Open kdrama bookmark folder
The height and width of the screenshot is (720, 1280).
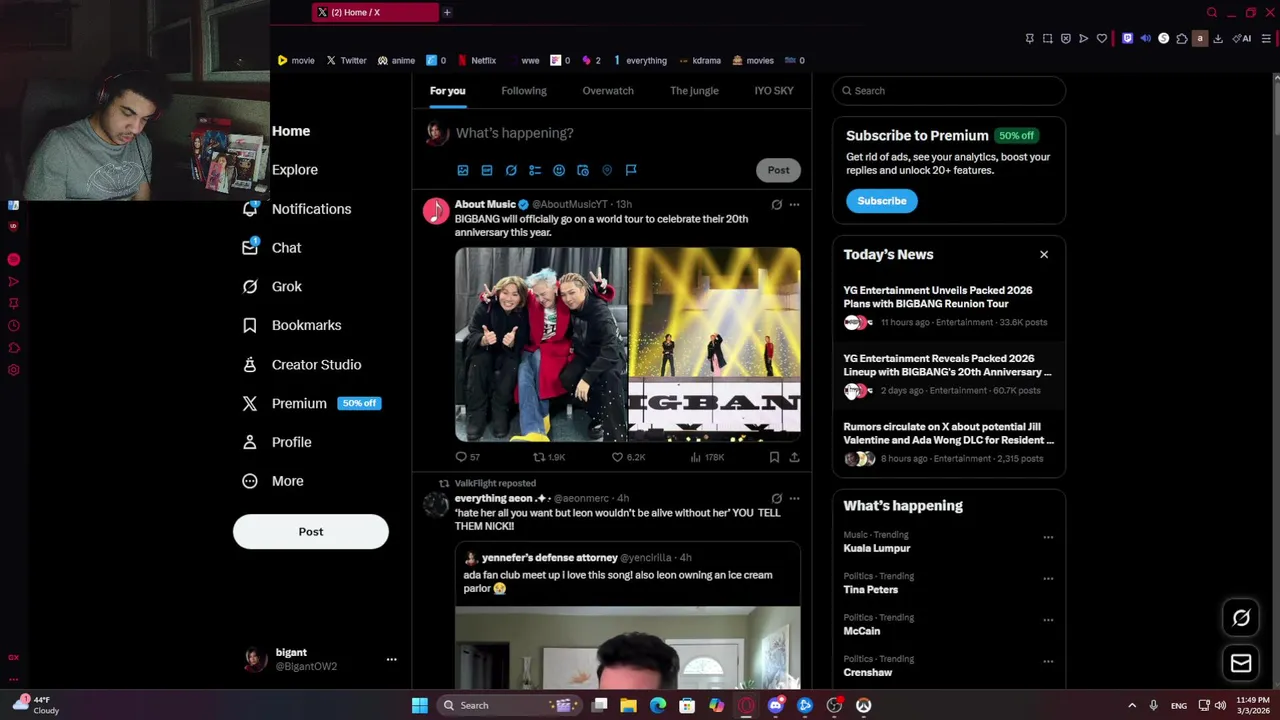click(x=699, y=60)
